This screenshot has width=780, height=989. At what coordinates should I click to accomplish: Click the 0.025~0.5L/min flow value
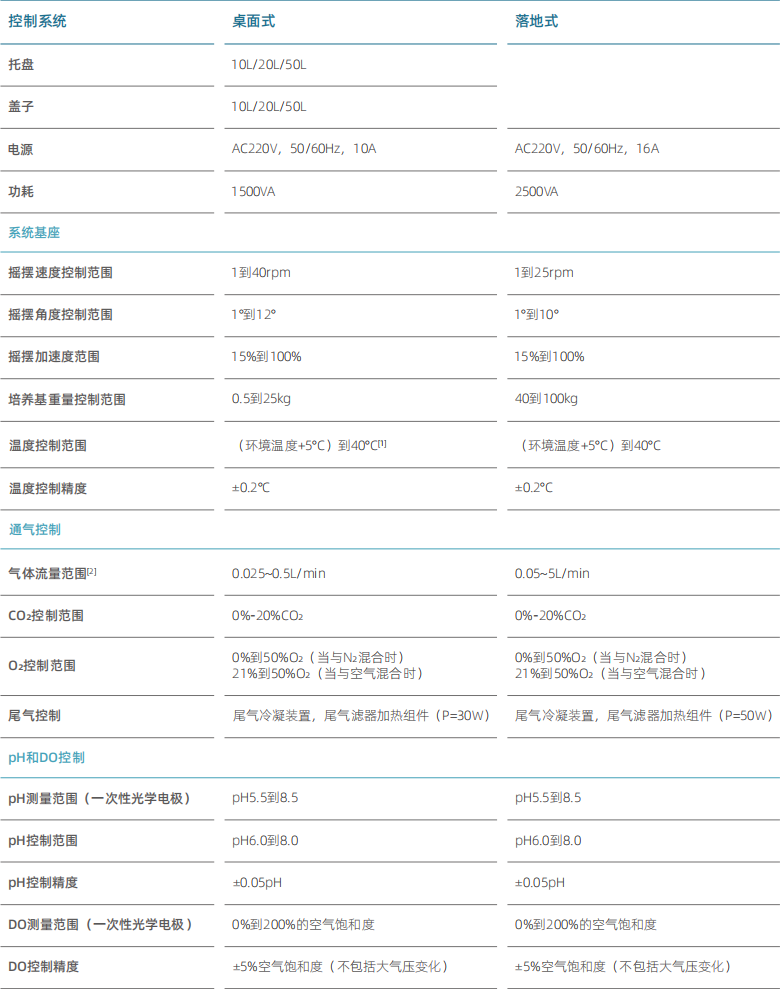pyautogui.click(x=279, y=573)
